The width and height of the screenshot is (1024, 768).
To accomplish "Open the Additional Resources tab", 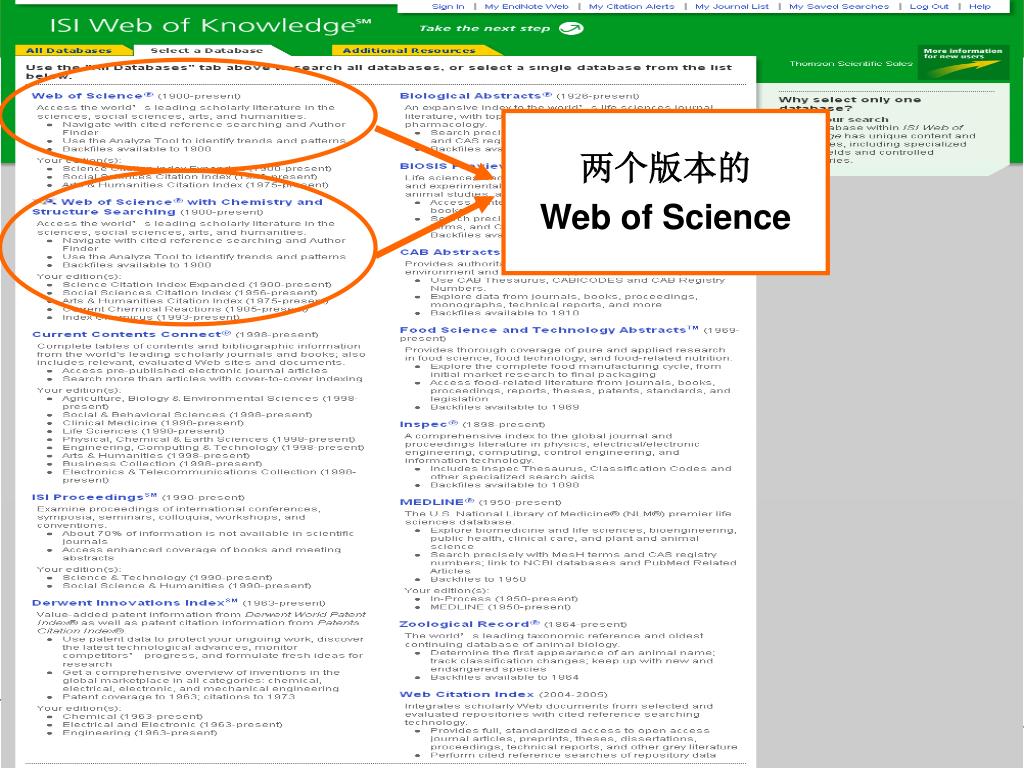I will click(409, 50).
